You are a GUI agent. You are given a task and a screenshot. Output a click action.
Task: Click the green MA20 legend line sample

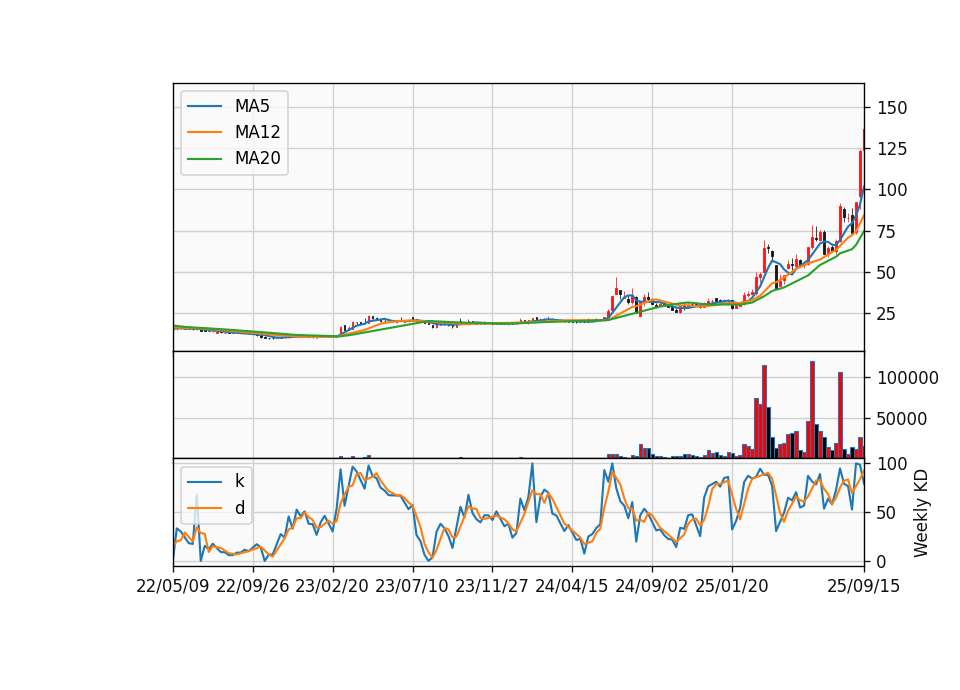pyautogui.click(x=204, y=159)
